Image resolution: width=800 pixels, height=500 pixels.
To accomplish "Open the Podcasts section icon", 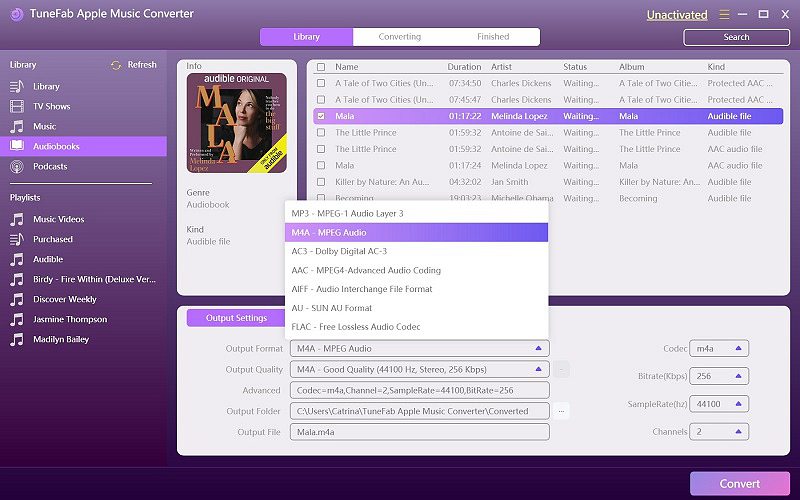I will tap(17, 166).
